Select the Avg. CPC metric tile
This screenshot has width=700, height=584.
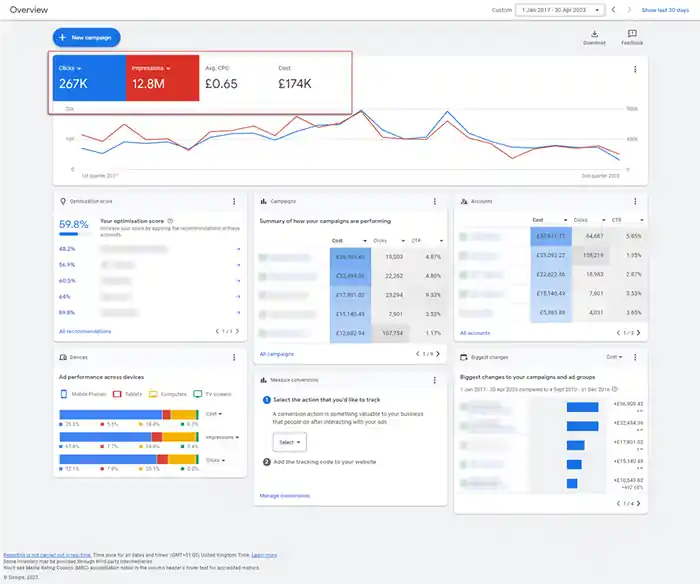tap(236, 78)
